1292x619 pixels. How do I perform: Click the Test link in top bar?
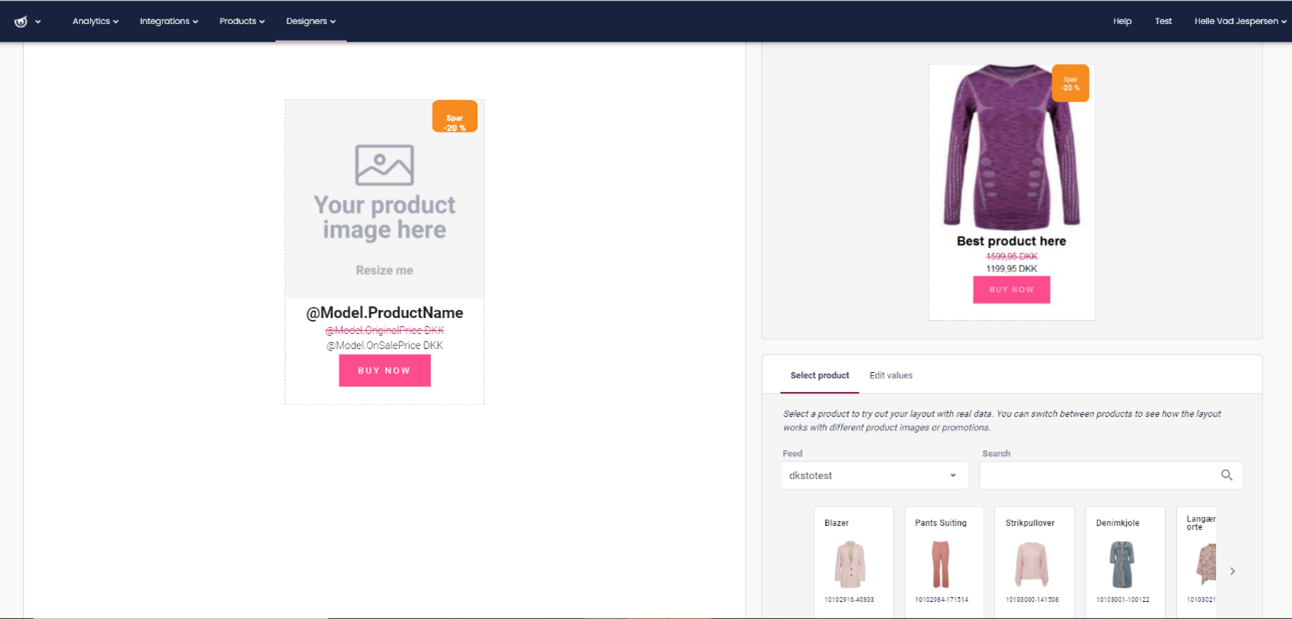point(1163,21)
